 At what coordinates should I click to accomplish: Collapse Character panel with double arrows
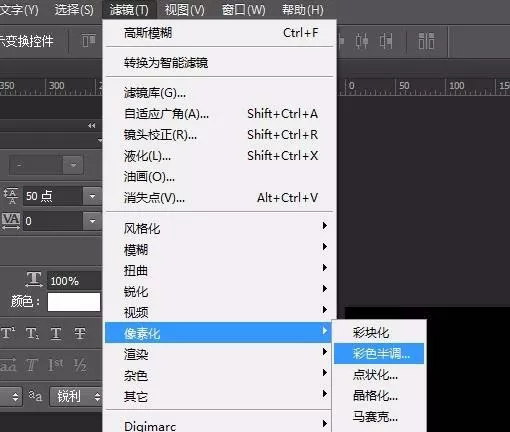[91, 126]
